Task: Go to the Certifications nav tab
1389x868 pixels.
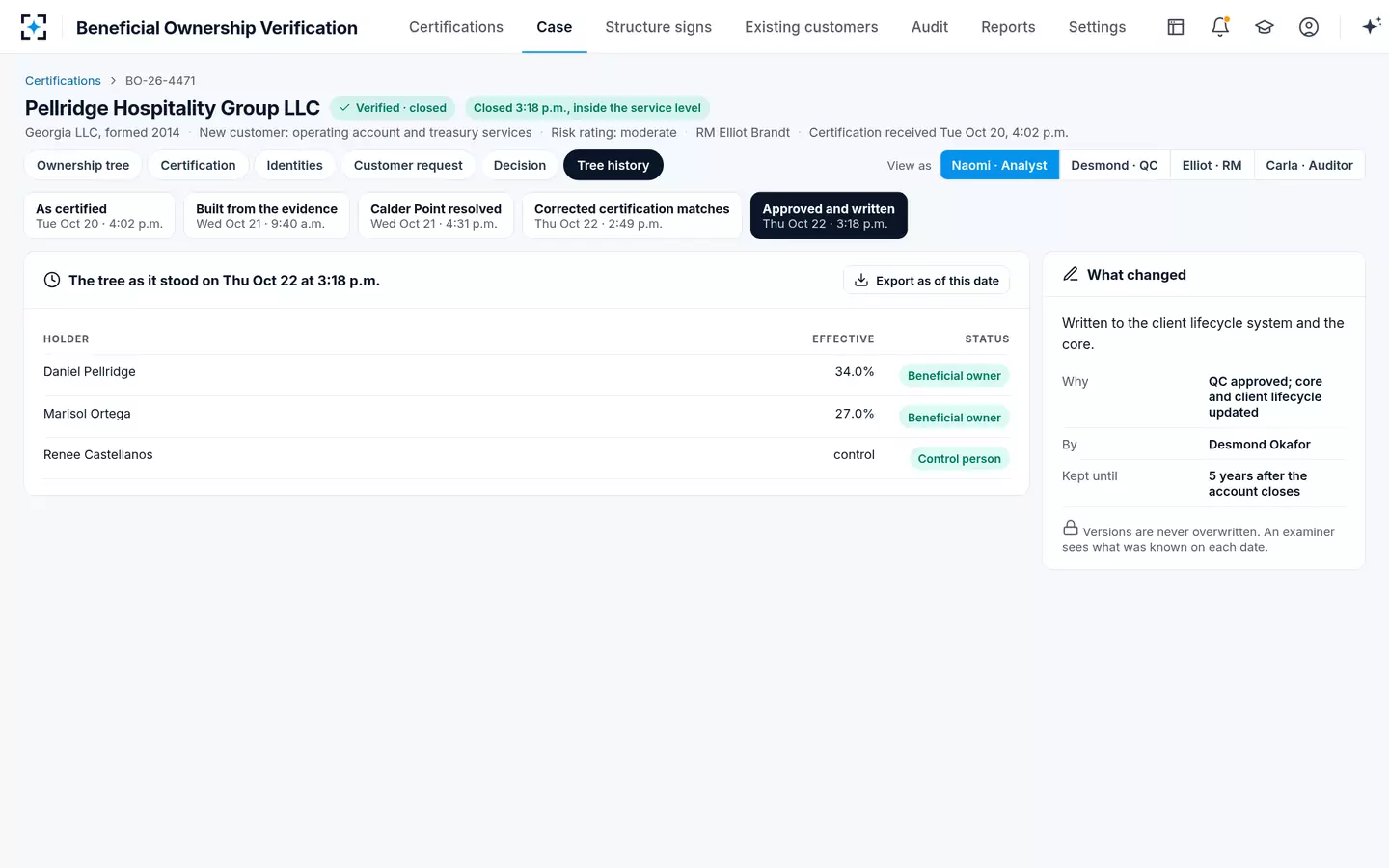Action: [x=456, y=27]
